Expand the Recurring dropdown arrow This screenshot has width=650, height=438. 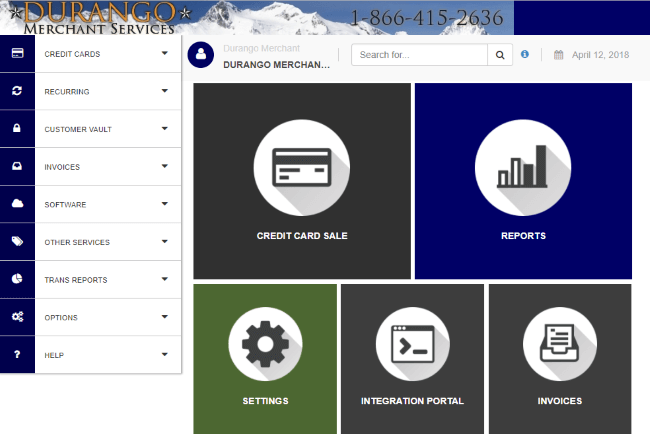pyautogui.click(x=165, y=91)
